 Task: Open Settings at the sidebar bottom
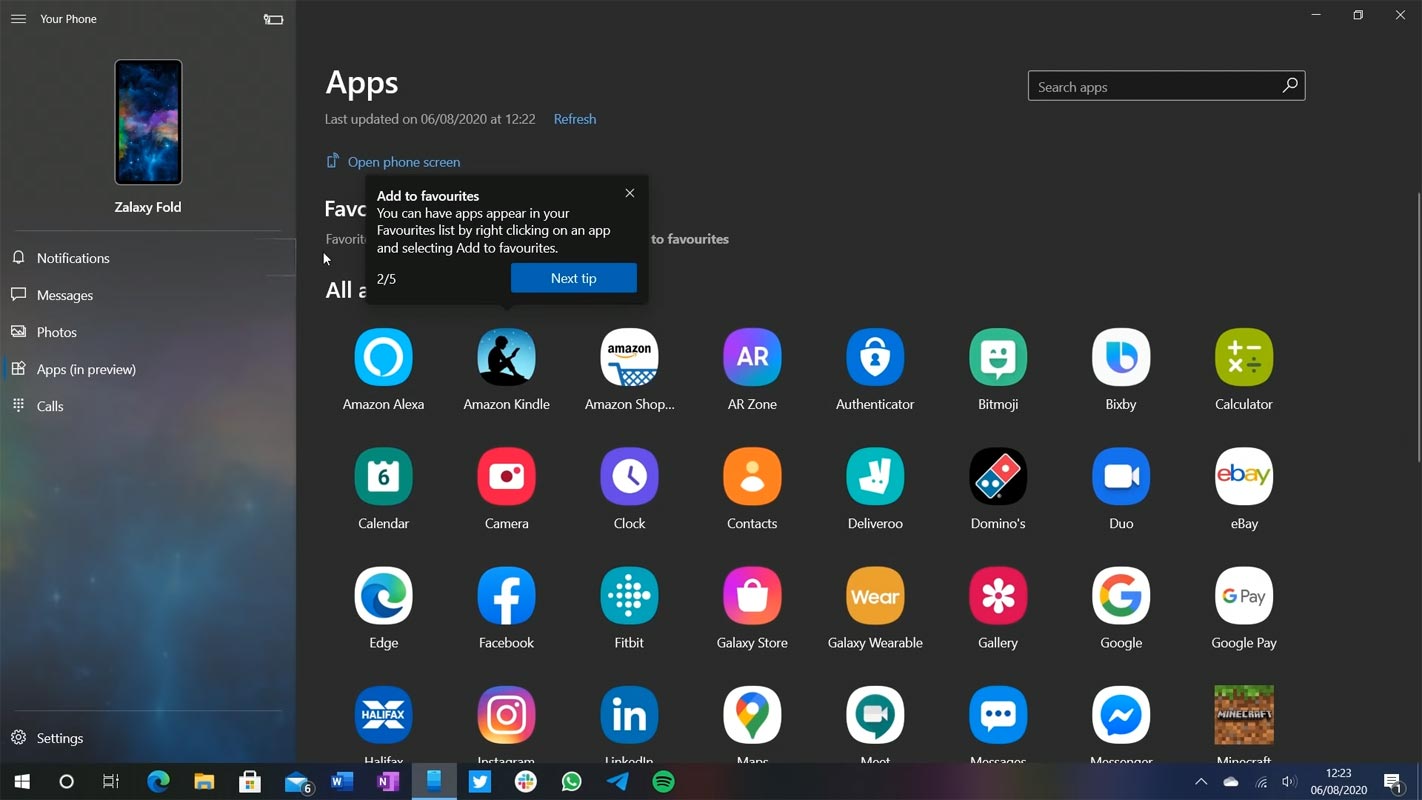click(148, 738)
